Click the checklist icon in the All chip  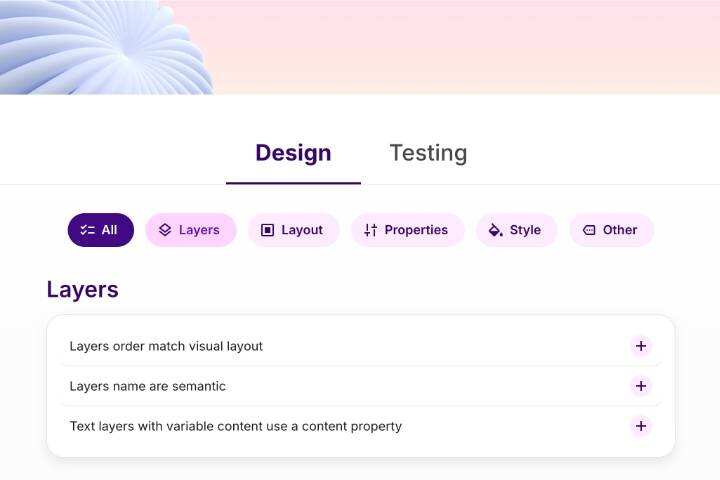point(88,230)
